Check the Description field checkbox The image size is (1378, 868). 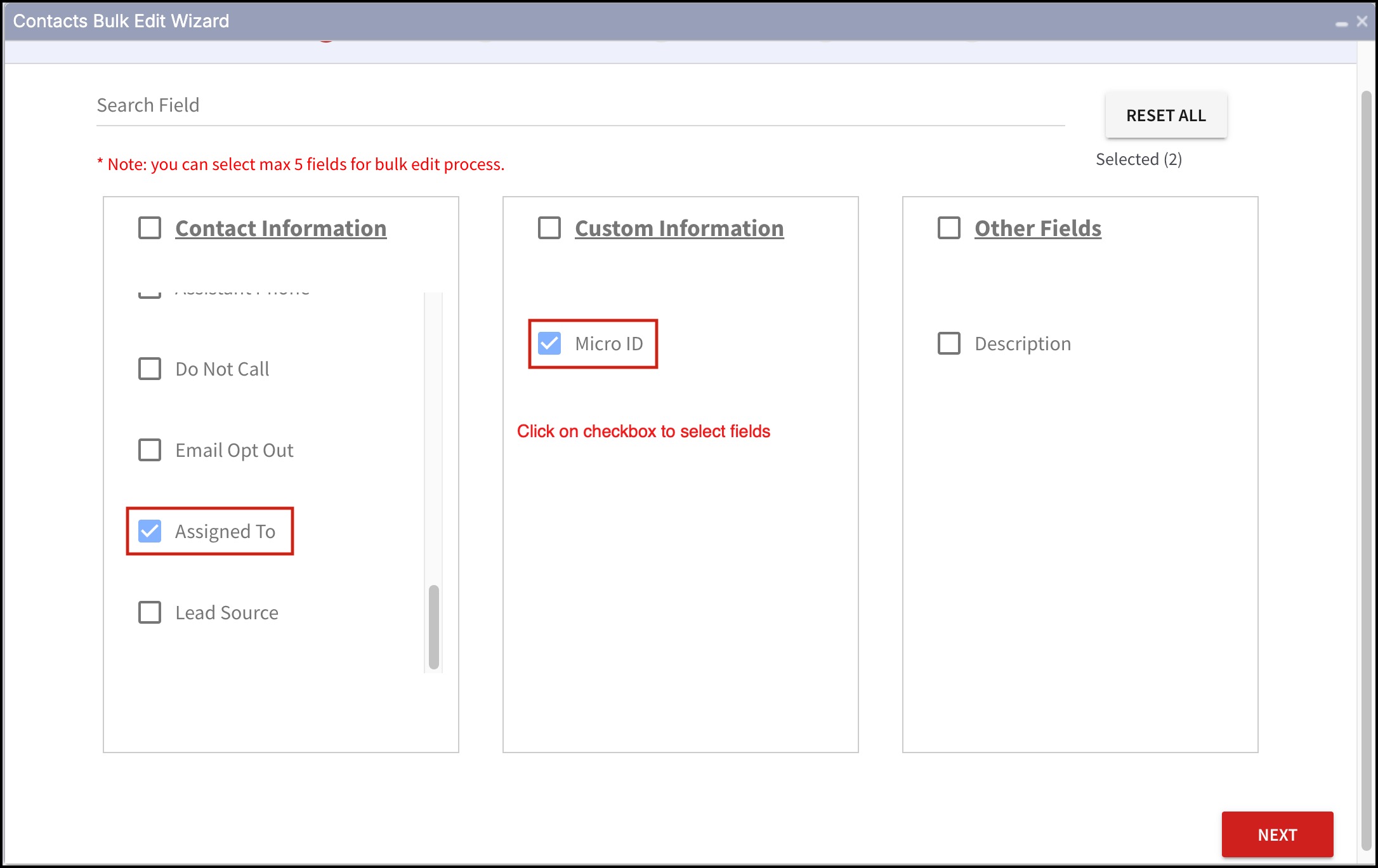pyautogui.click(x=949, y=343)
